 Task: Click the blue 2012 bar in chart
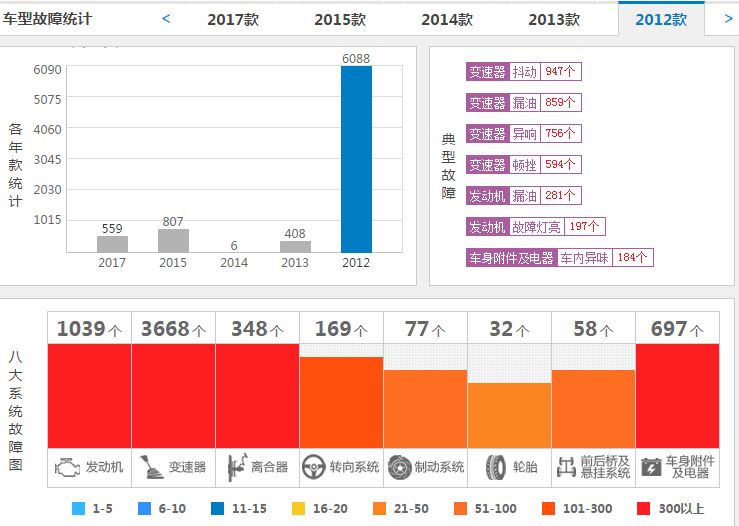[x=356, y=160]
